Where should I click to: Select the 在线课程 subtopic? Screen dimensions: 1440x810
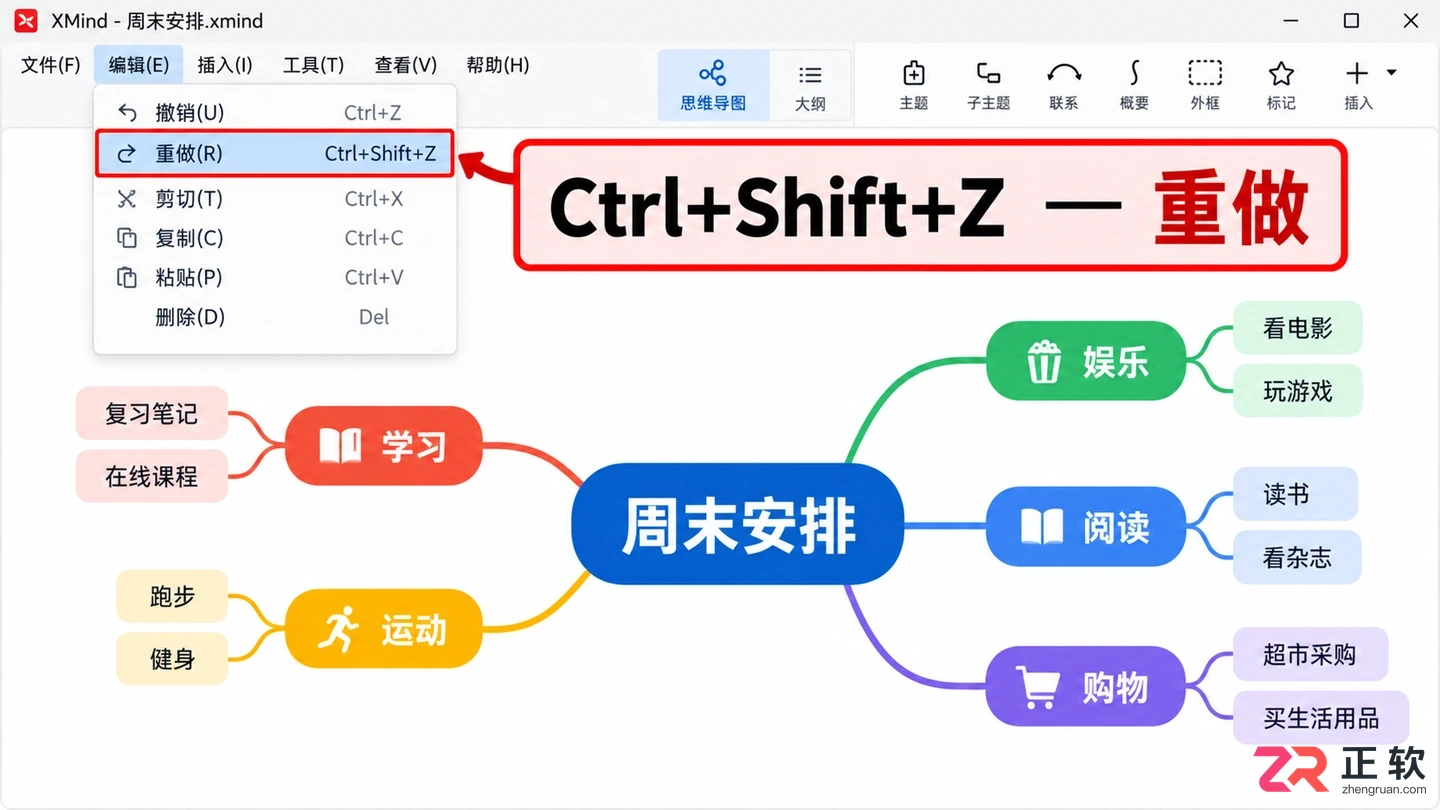tap(152, 476)
